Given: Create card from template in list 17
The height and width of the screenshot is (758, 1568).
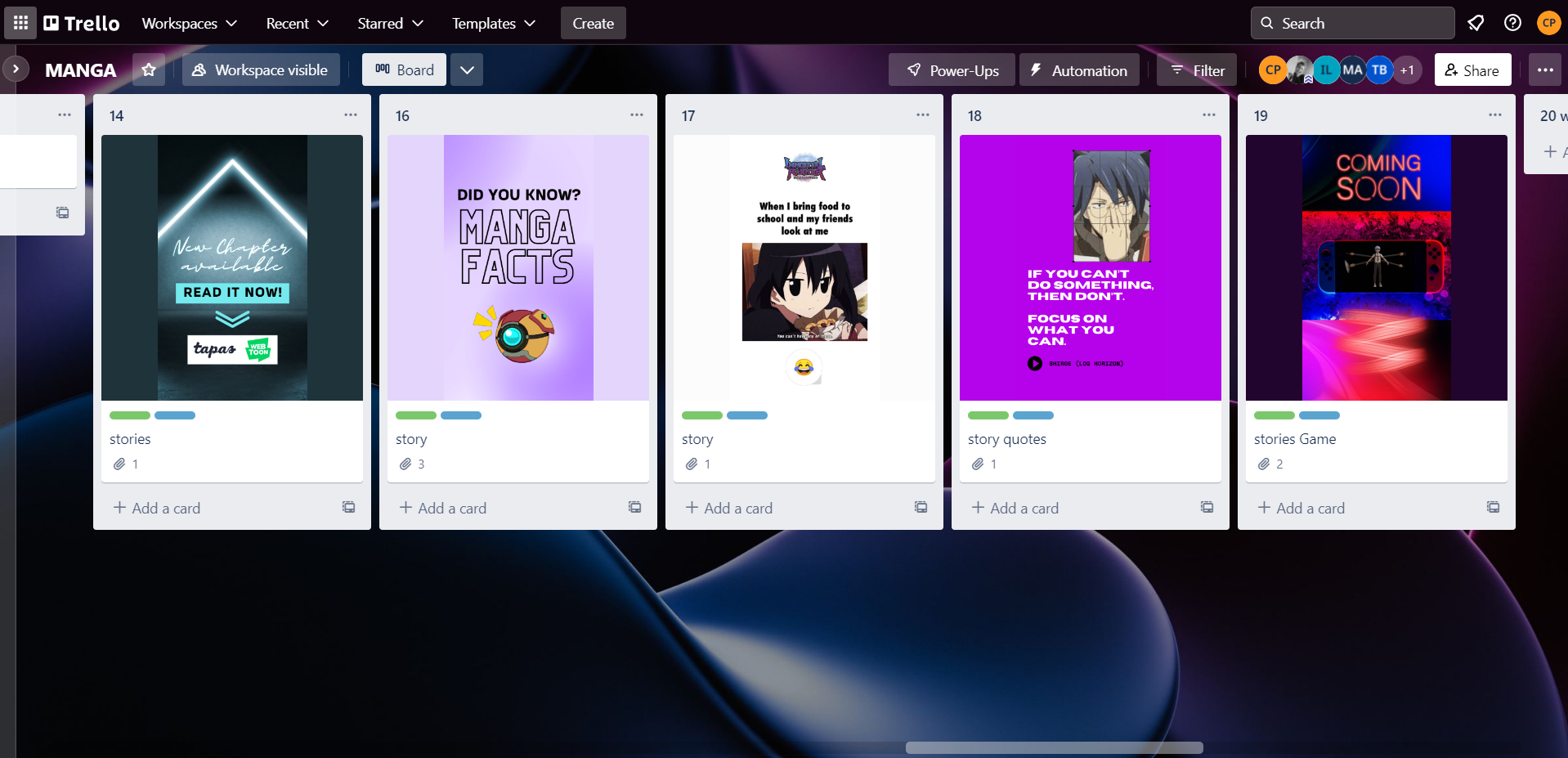Looking at the screenshot, I should [921, 507].
